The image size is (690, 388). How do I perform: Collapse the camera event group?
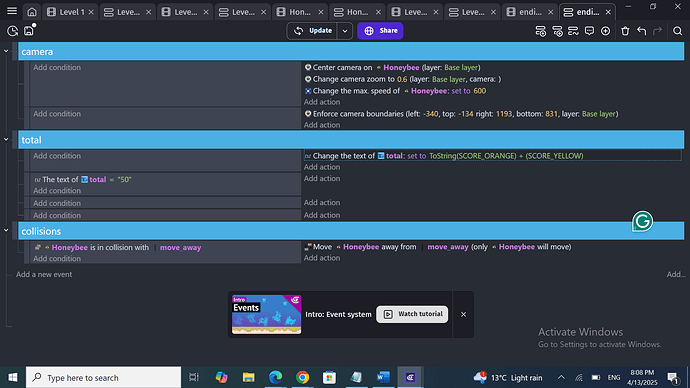6,51
